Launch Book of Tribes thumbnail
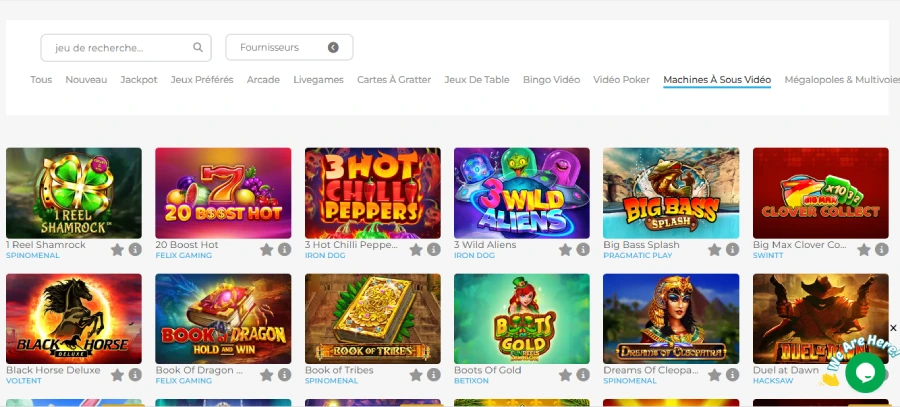 pos(373,319)
